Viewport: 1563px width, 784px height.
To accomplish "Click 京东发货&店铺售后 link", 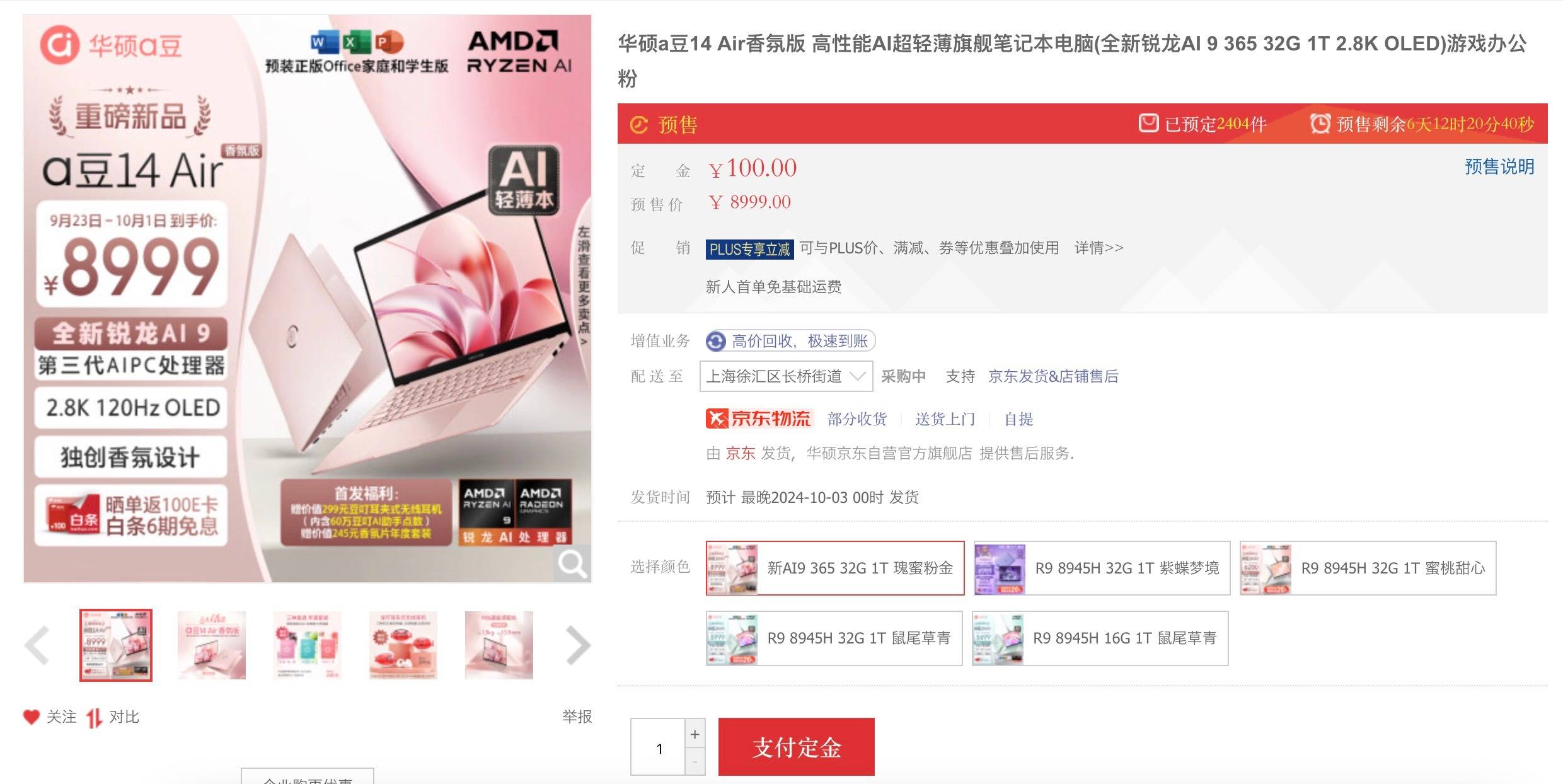I will pos(1053,377).
